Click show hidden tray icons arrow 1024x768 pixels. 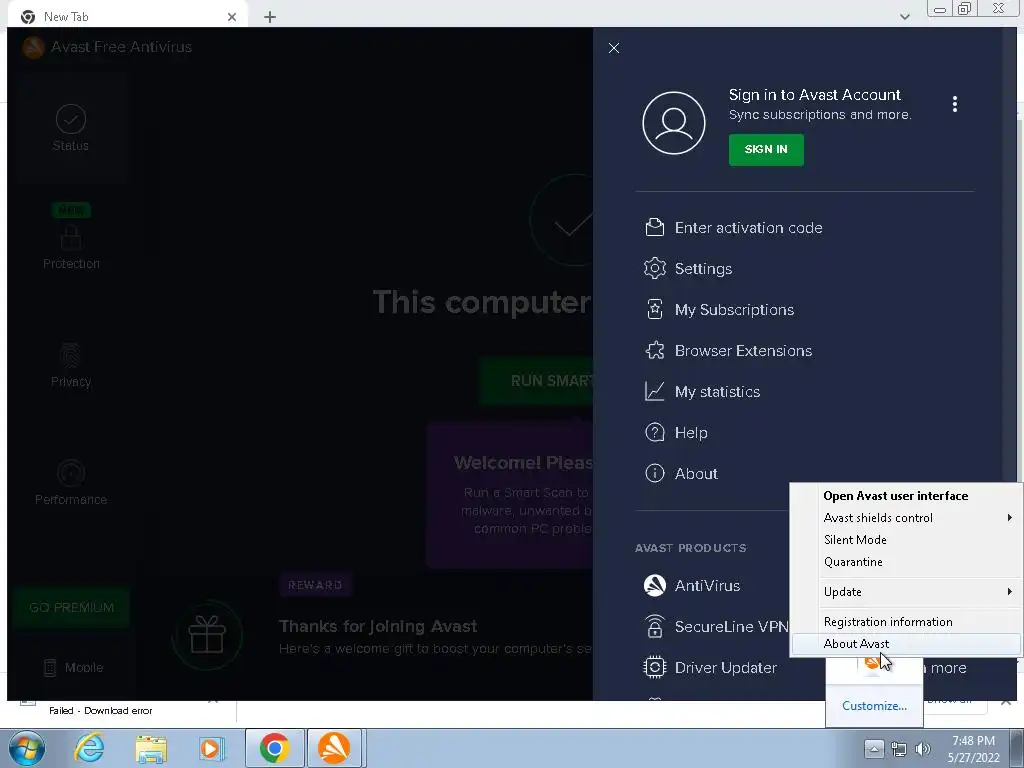(x=874, y=748)
